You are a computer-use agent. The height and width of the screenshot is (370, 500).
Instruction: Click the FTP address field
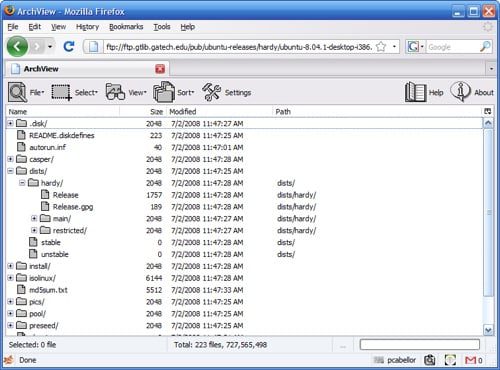[x=239, y=47]
